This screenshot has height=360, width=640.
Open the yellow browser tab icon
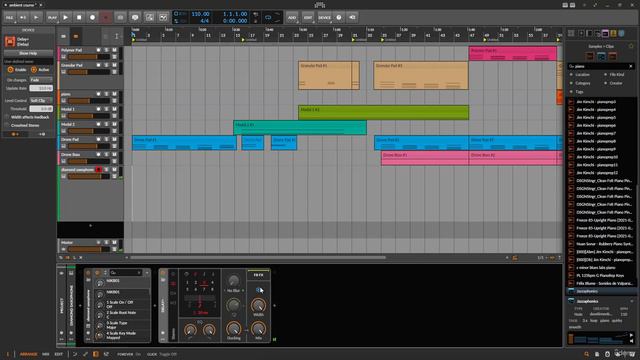tap(613, 33)
